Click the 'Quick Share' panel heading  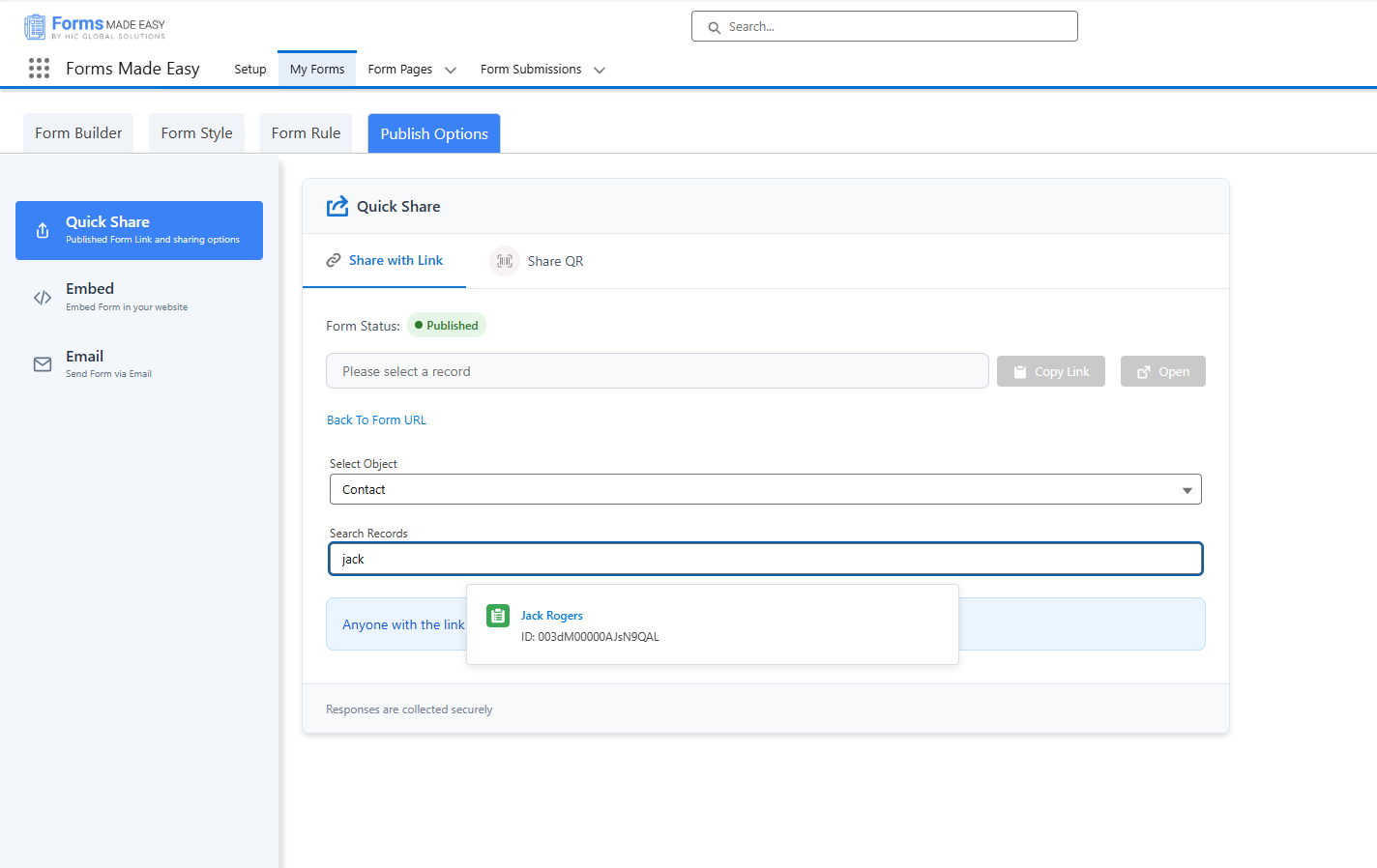pyautogui.click(x=398, y=207)
